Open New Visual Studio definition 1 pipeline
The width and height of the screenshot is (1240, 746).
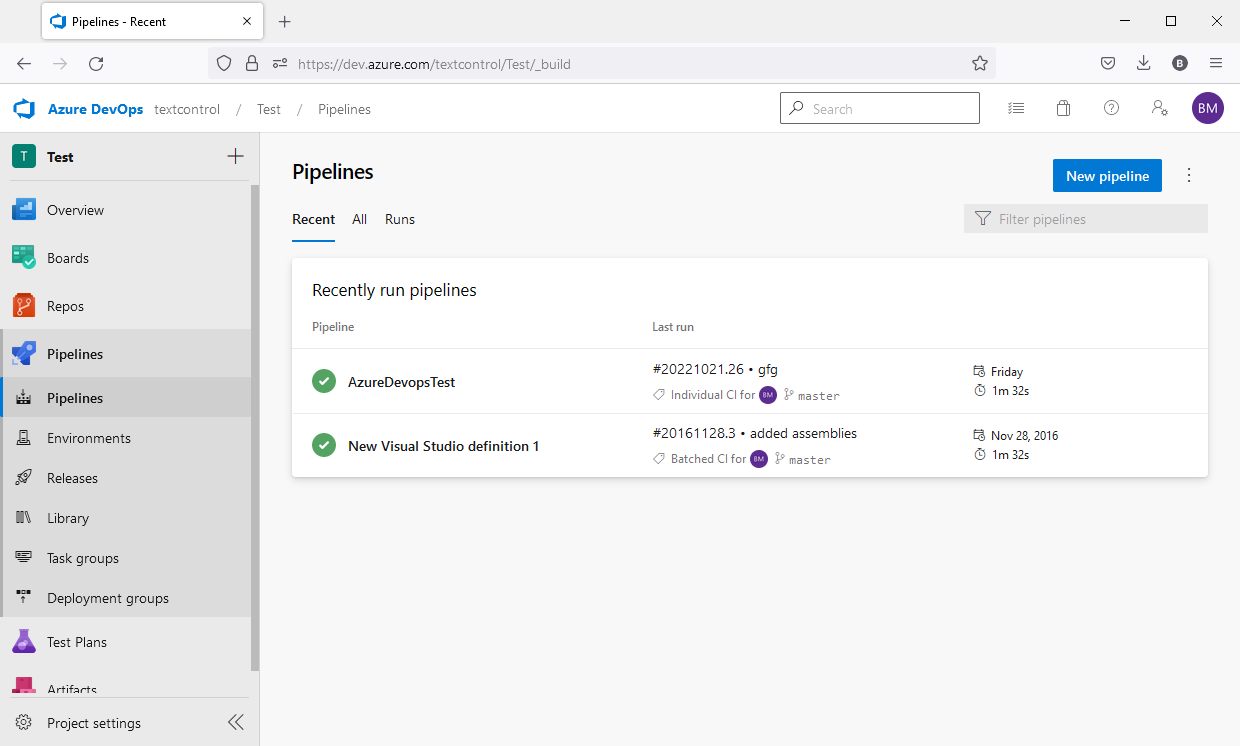(x=443, y=446)
